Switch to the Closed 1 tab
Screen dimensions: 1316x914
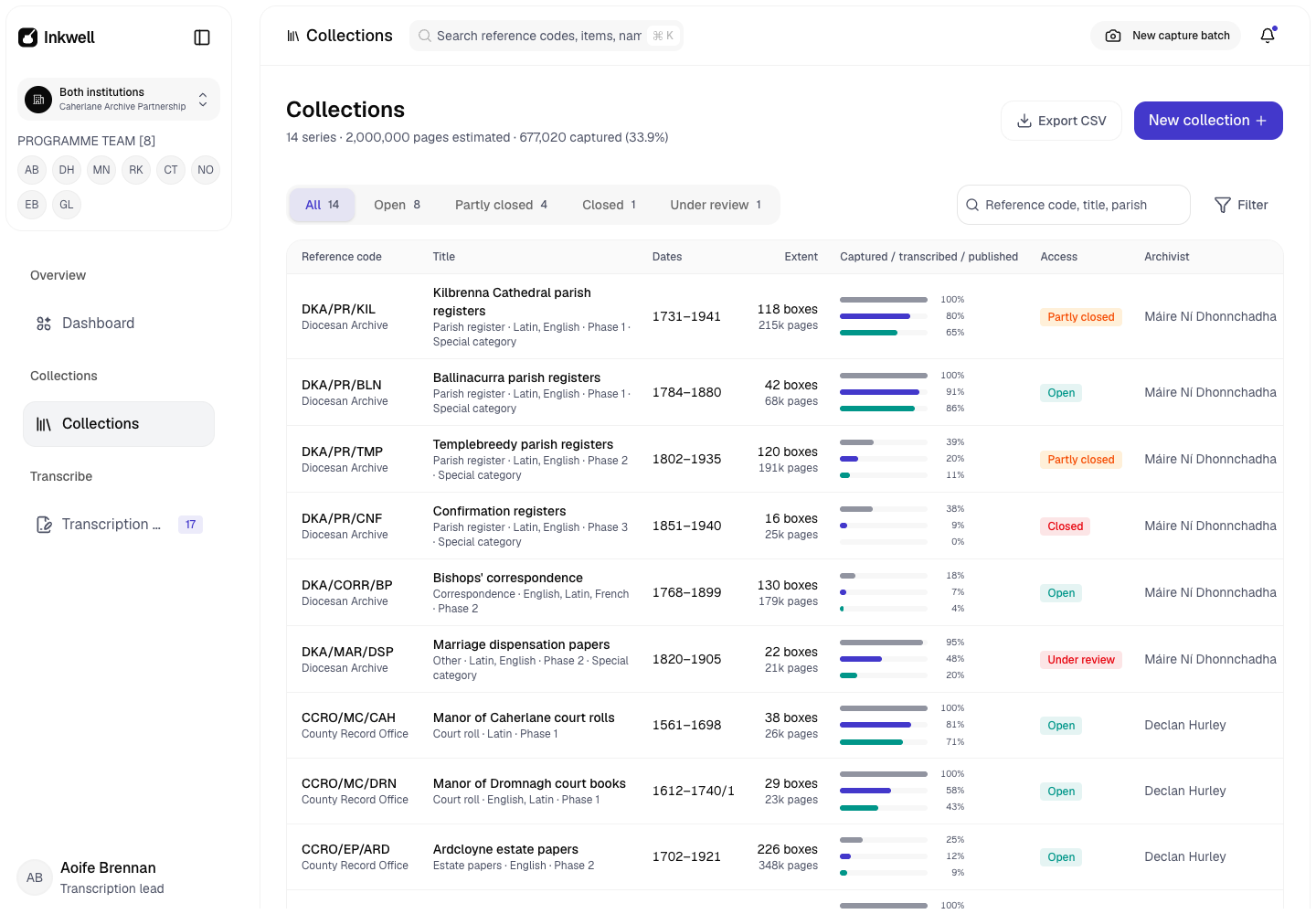pyautogui.click(x=609, y=205)
